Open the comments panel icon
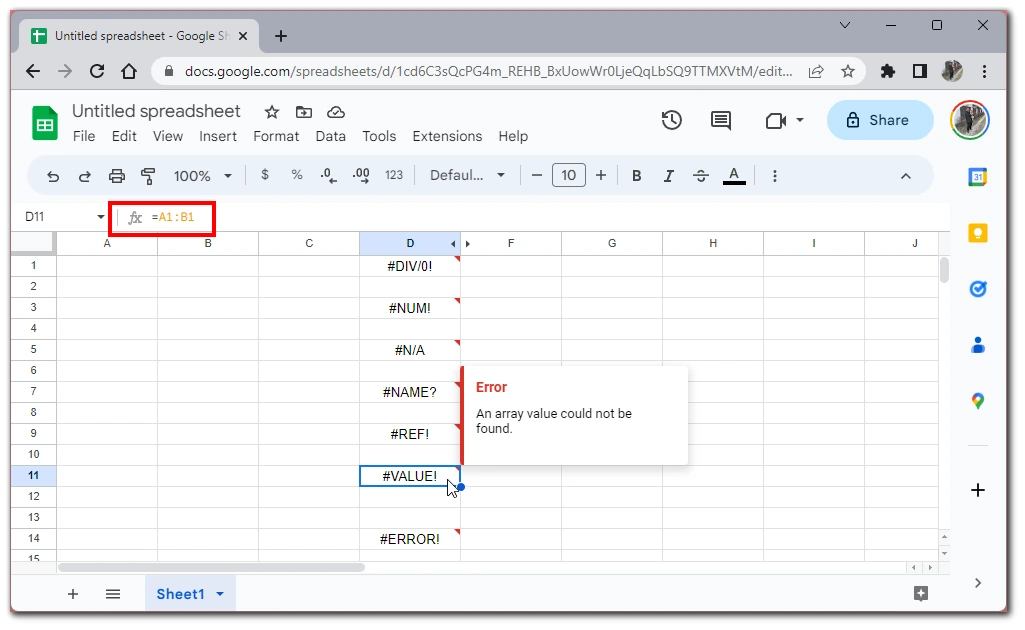Viewport: 1025px width, 630px height. coord(720,120)
